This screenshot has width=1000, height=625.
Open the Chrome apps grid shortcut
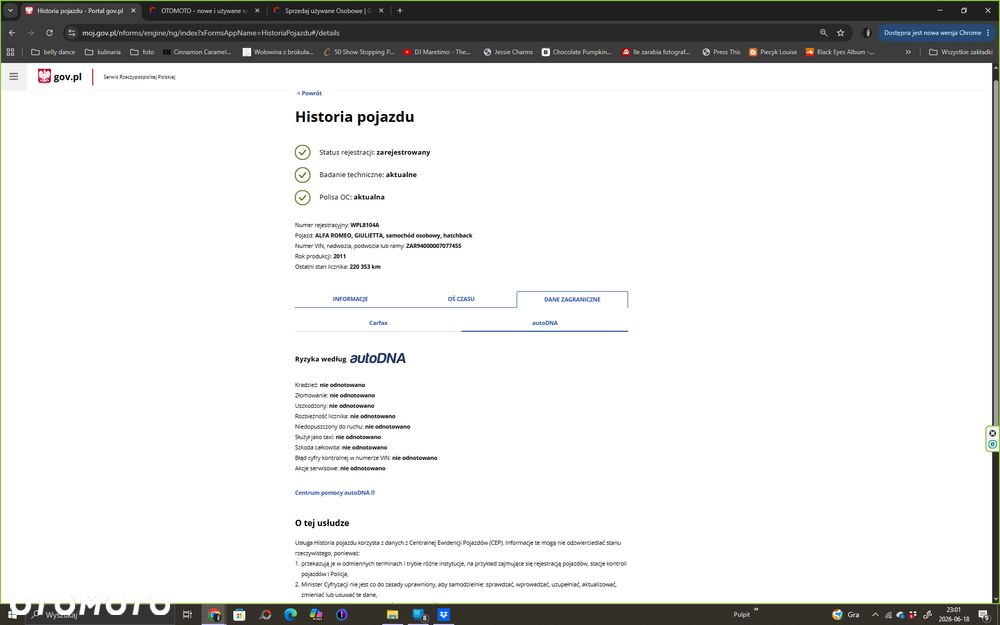[x=10, y=52]
